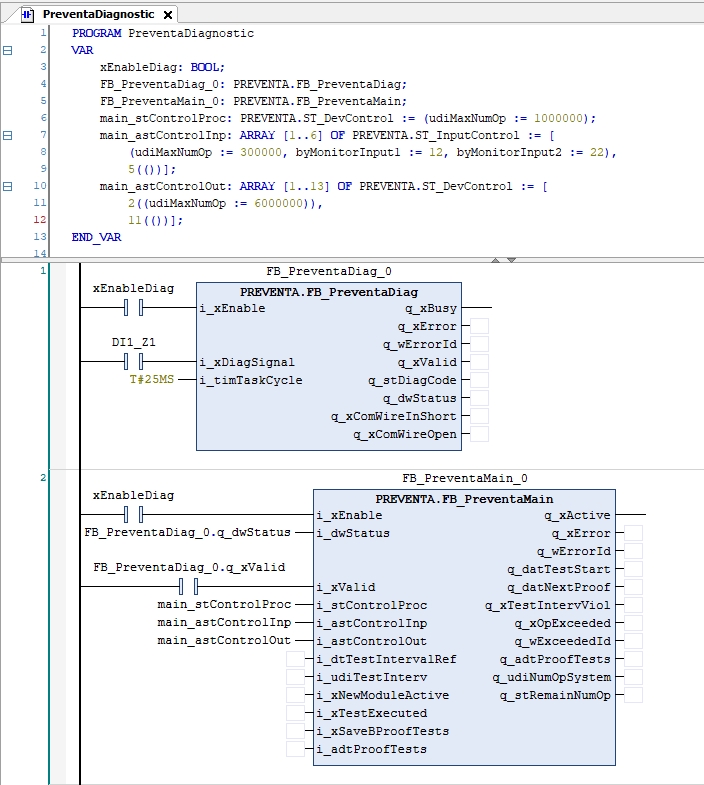This screenshot has height=785, width=704.
Task: Click the empty box at q_wErrorId of FB_PreventaDiag
Action: (479, 344)
